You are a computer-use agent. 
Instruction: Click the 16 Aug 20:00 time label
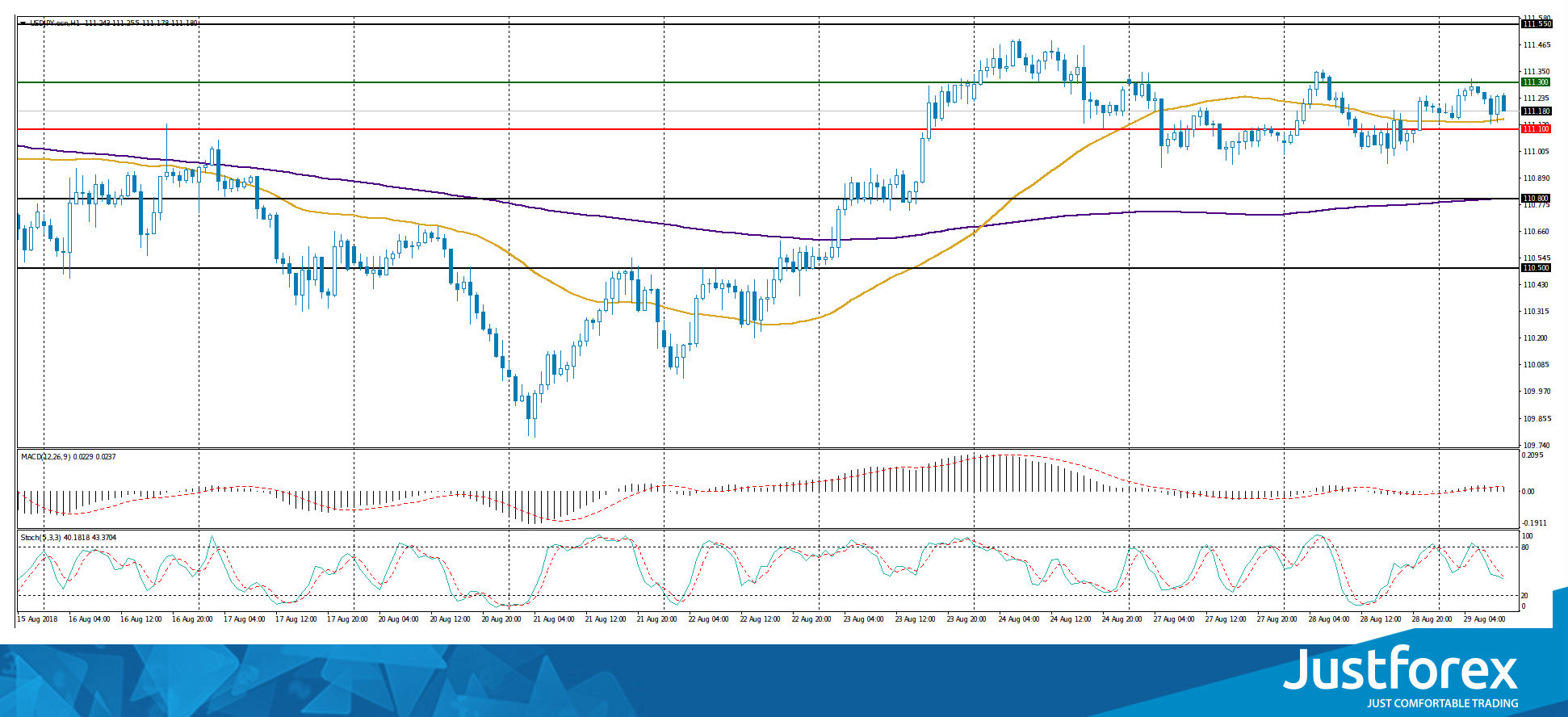point(193,619)
